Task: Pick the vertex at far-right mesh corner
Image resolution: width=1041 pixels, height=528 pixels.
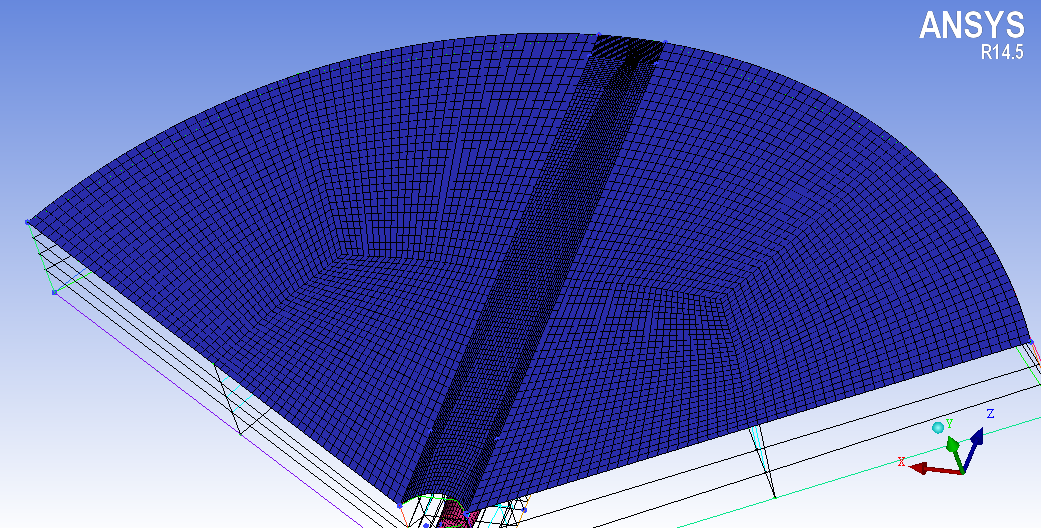Action: [x=1028, y=344]
